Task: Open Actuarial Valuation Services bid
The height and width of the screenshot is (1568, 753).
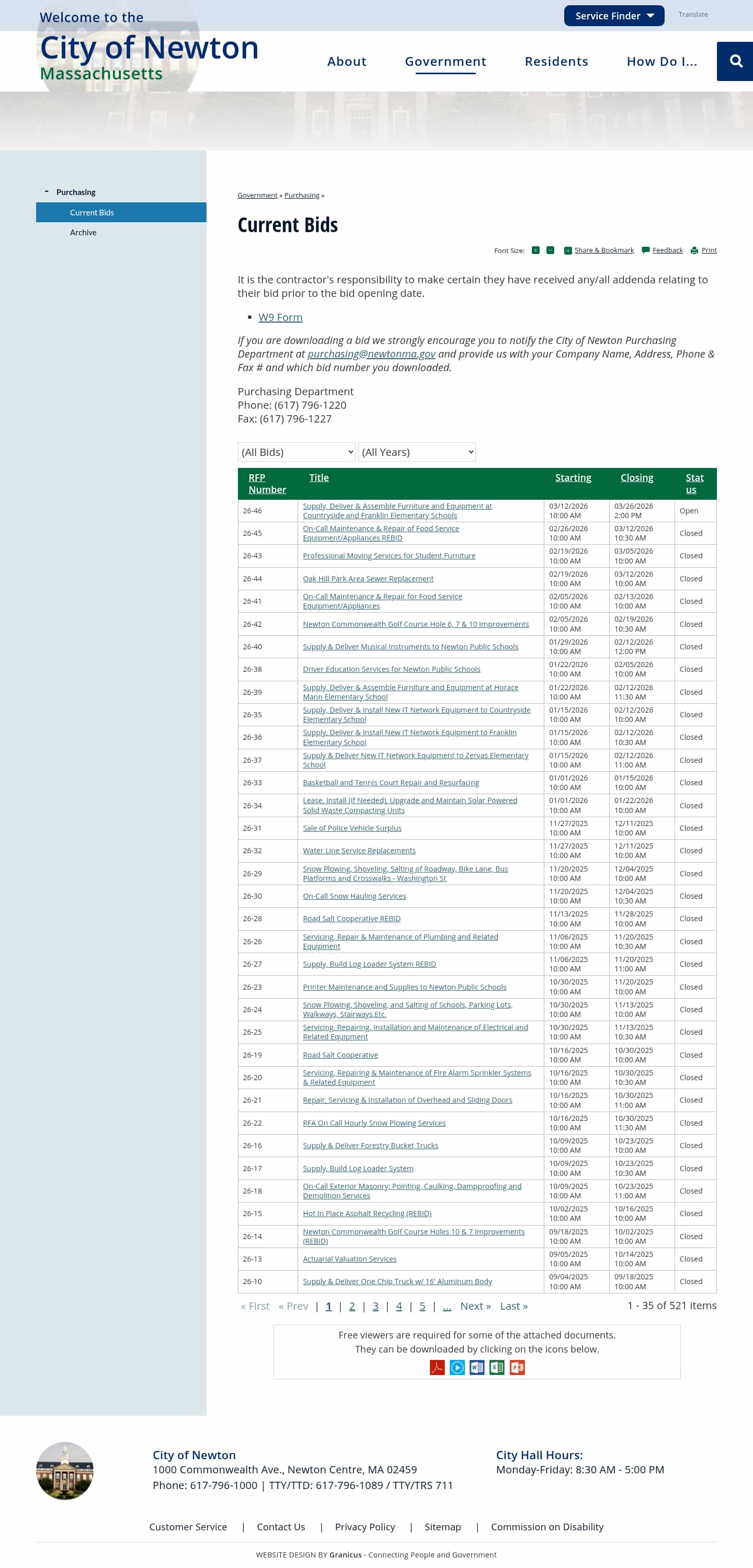Action: tap(349, 1259)
